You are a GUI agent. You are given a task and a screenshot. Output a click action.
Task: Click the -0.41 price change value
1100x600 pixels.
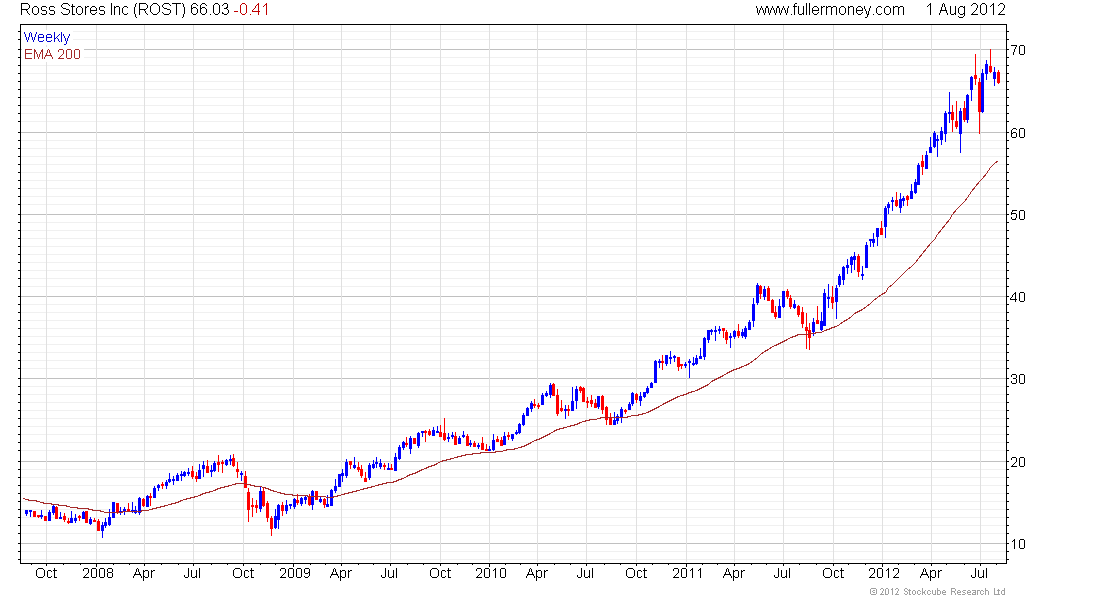tap(251, 10)
